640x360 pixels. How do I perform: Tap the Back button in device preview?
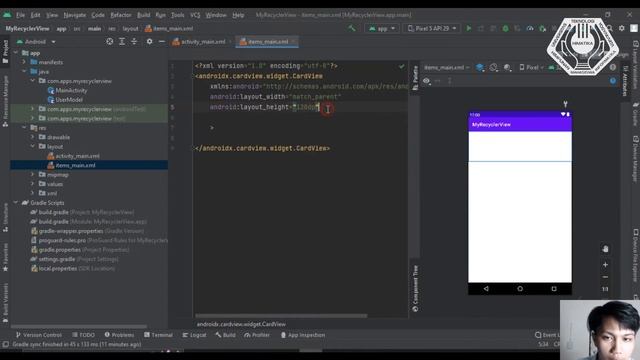tap(486, 289)
